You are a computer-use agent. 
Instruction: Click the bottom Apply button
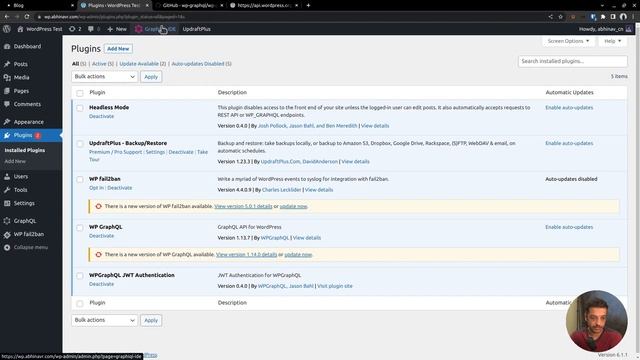(x=151, y=320)
